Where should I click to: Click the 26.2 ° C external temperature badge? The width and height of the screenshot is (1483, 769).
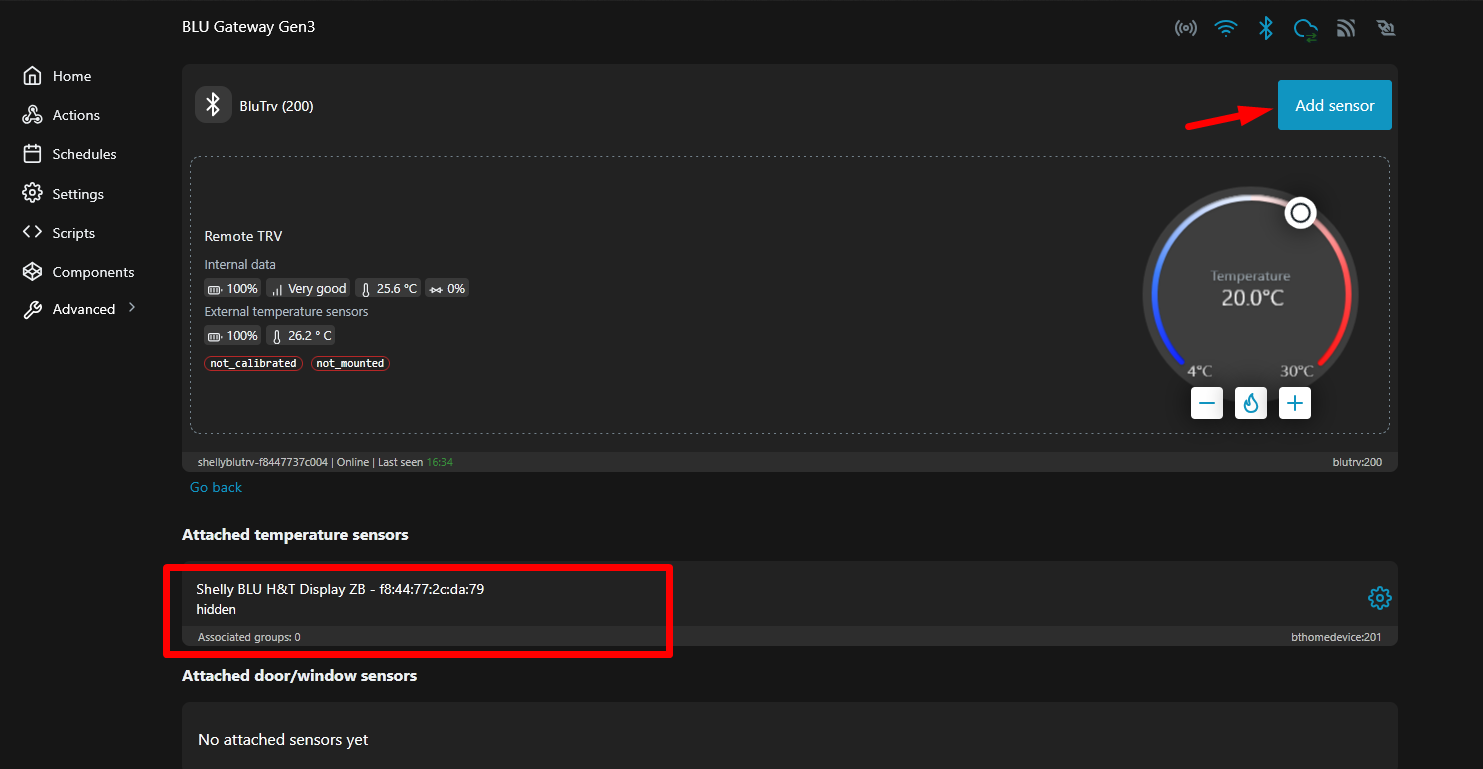pyautogui.click(x=301, y=336)
